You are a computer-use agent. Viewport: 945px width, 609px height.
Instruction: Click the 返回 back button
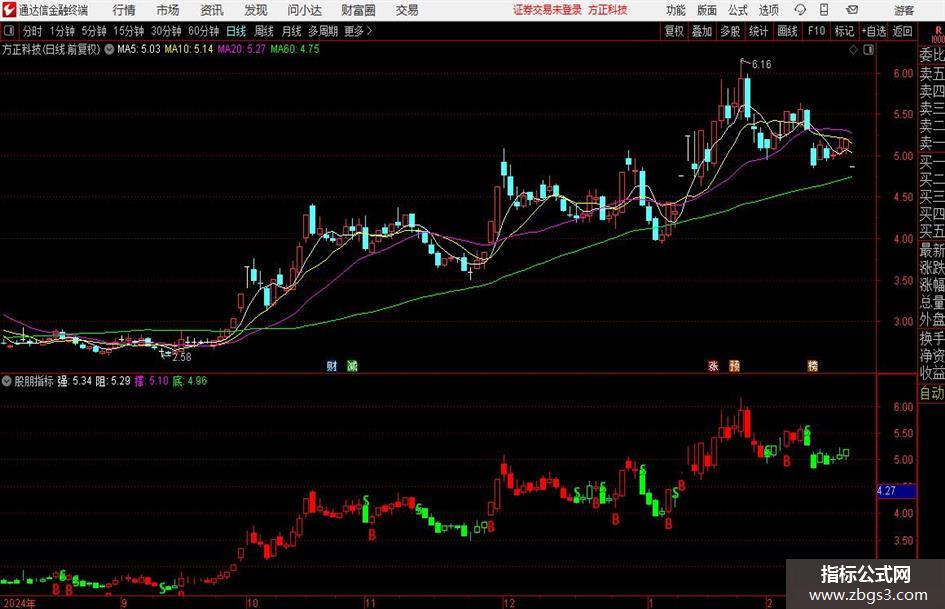click(902, 31)
